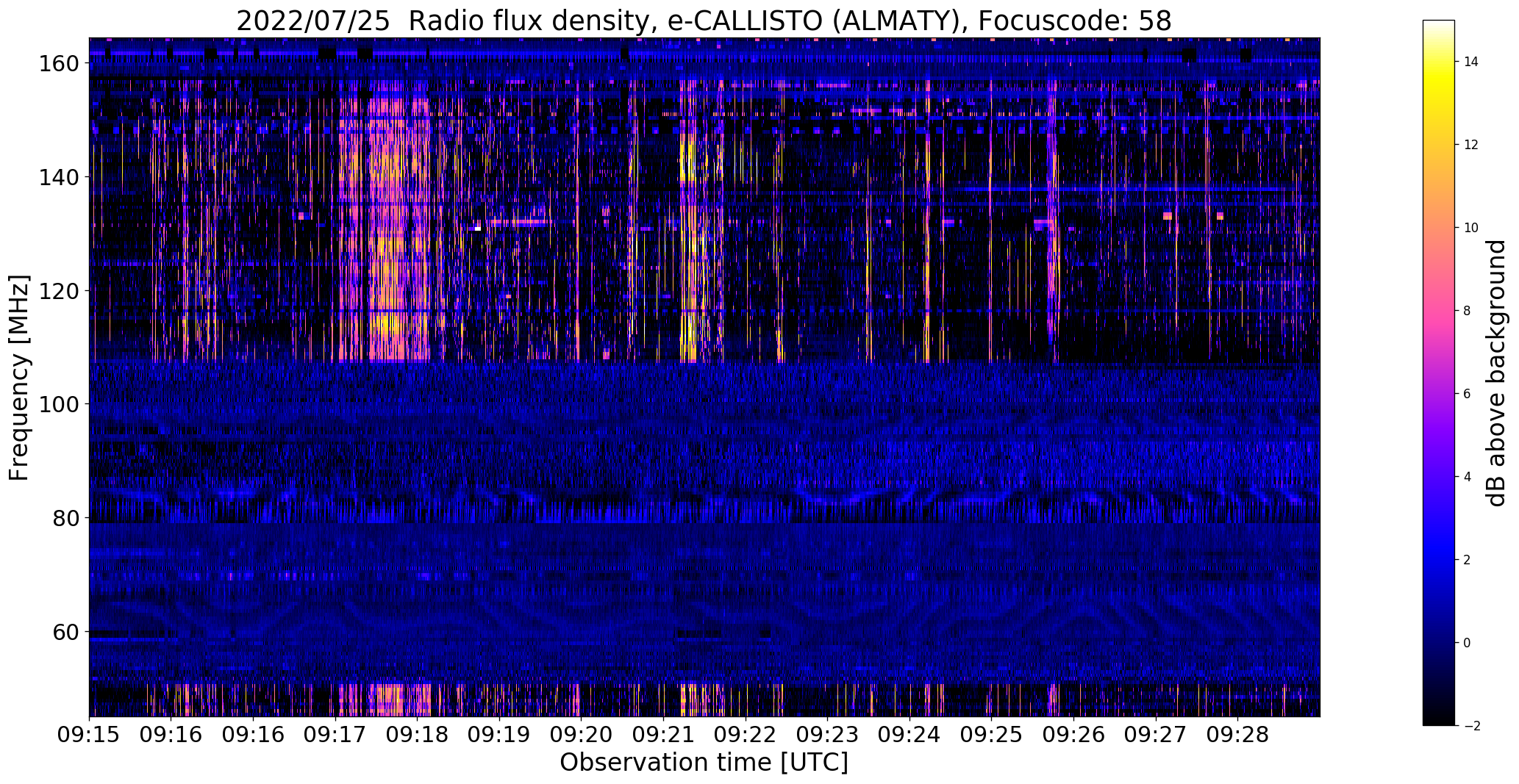Image resolution: width=1519 pixels, height=784 pixels.
Task: Click the 09:25 time tick label
Action: (991, 735)
